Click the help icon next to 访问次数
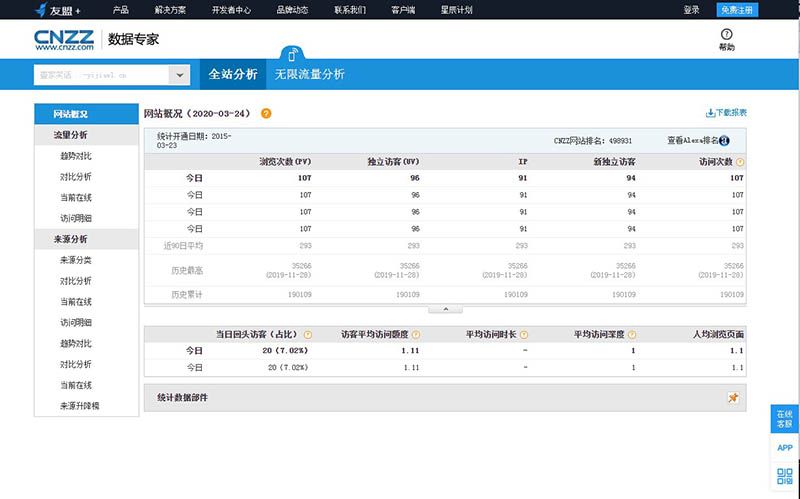Image resolution: width=800 pixels, height=499 pixels. [x=740, y=162]
